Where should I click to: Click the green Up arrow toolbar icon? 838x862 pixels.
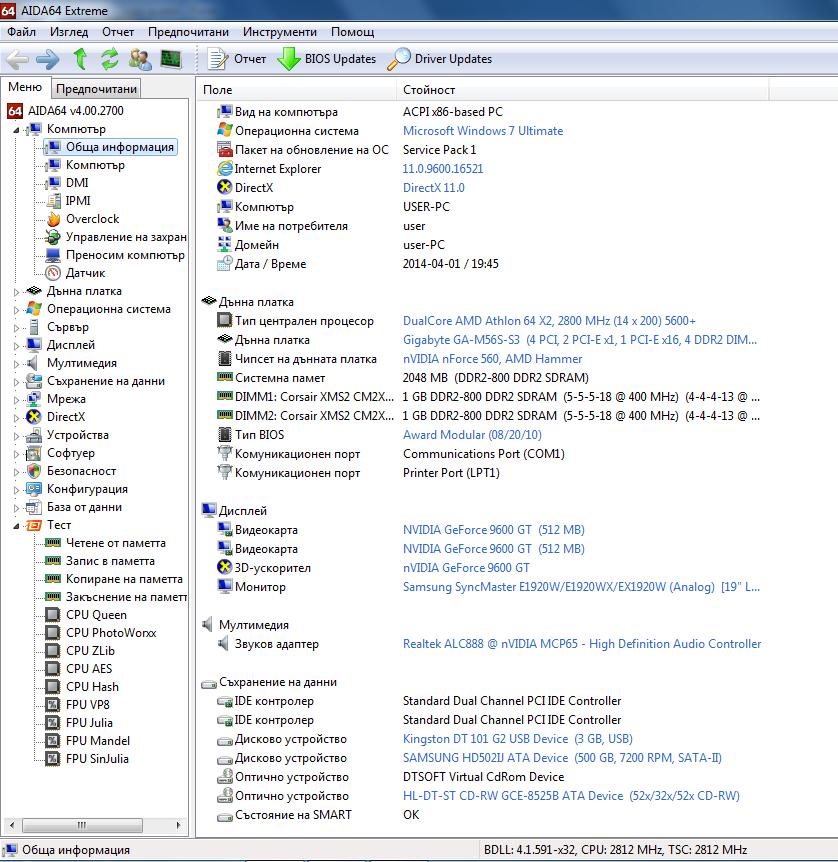80,59
